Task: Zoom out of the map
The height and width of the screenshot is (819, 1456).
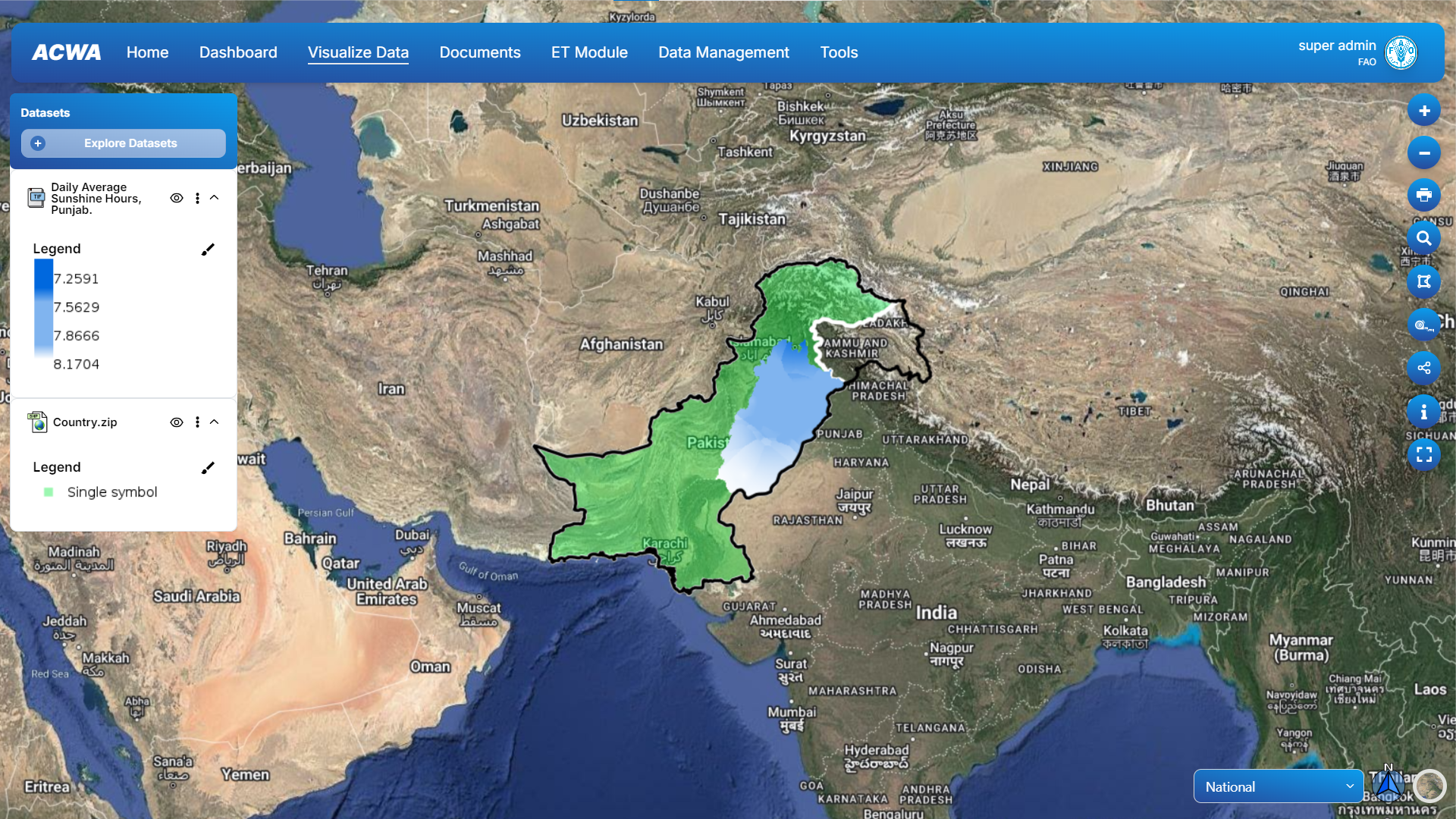Action: point(1423,153)
